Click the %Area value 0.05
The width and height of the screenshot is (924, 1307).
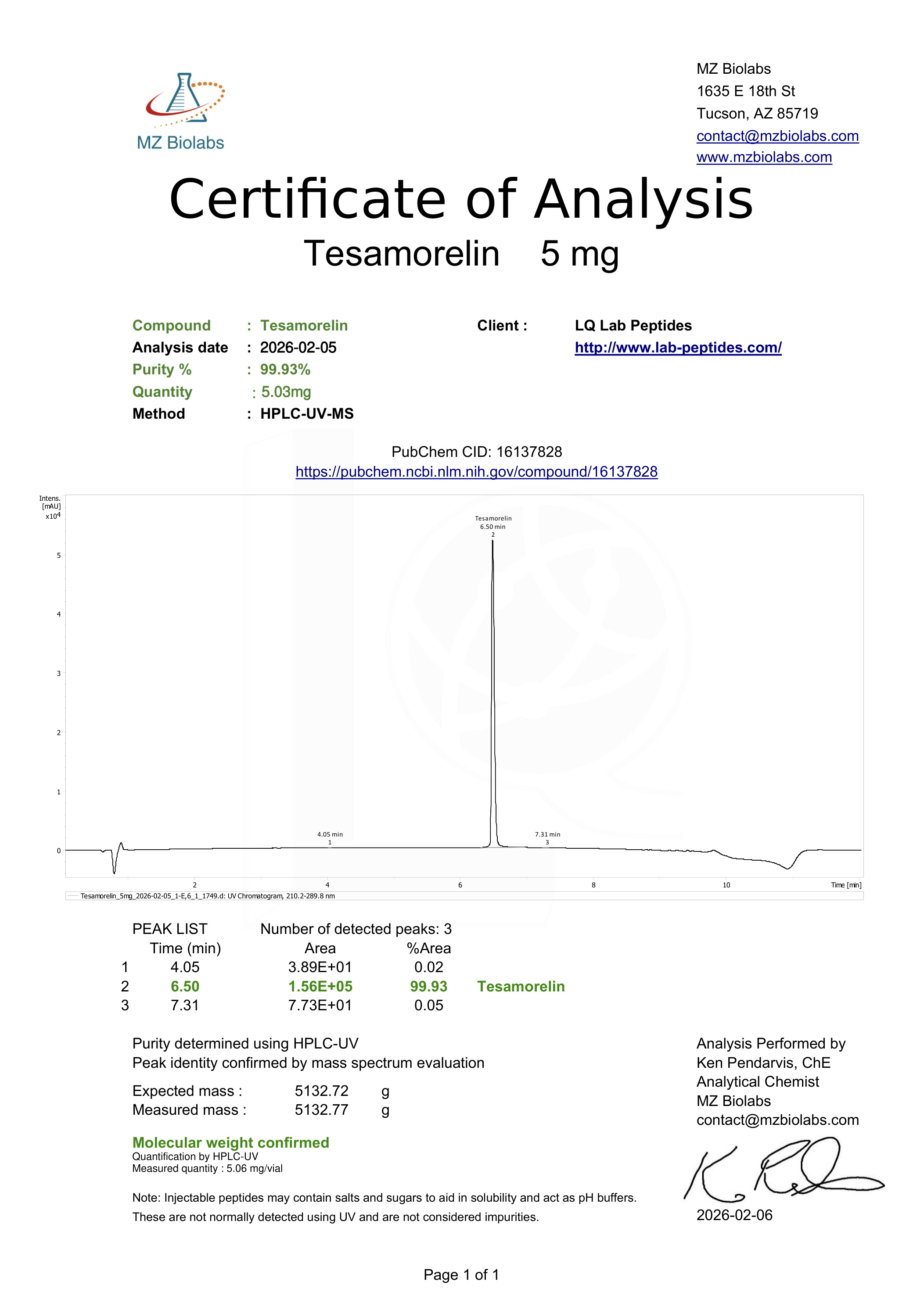(429, 1005)
